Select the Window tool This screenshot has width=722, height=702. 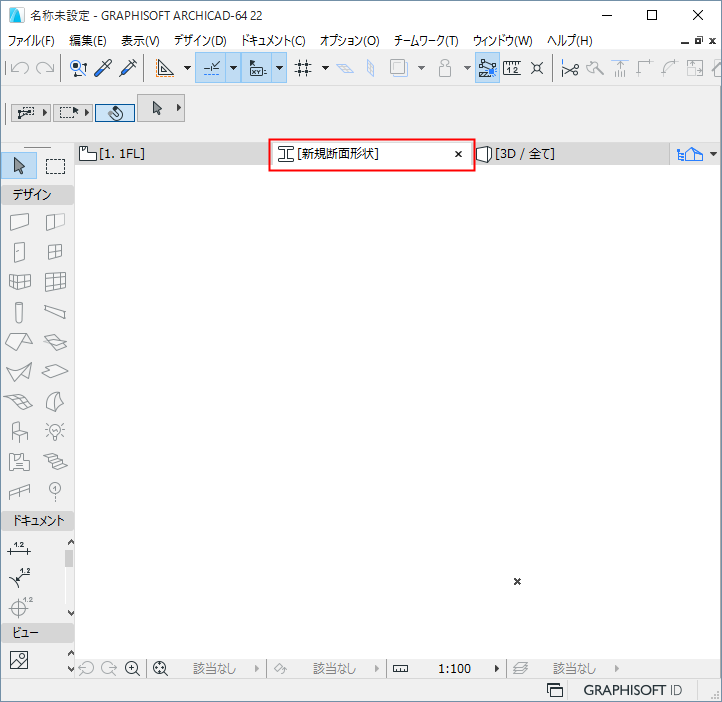55,252
